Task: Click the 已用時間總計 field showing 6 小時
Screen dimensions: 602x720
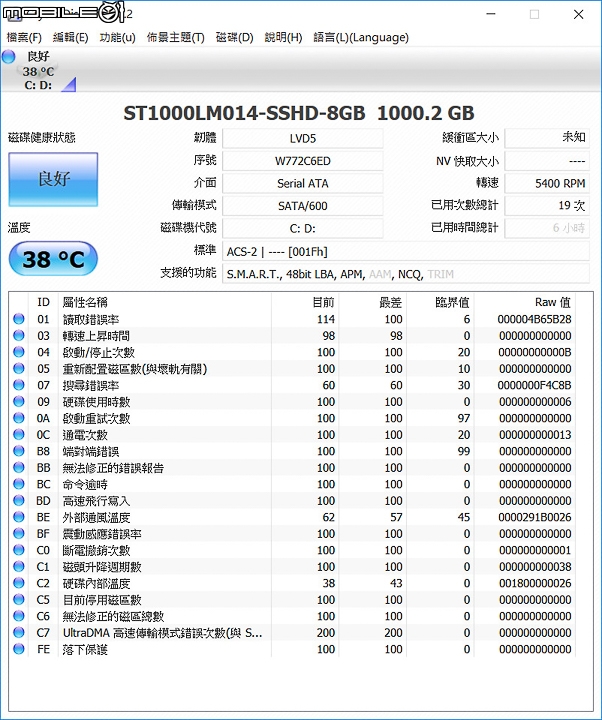Action: [x=547, y=228]
